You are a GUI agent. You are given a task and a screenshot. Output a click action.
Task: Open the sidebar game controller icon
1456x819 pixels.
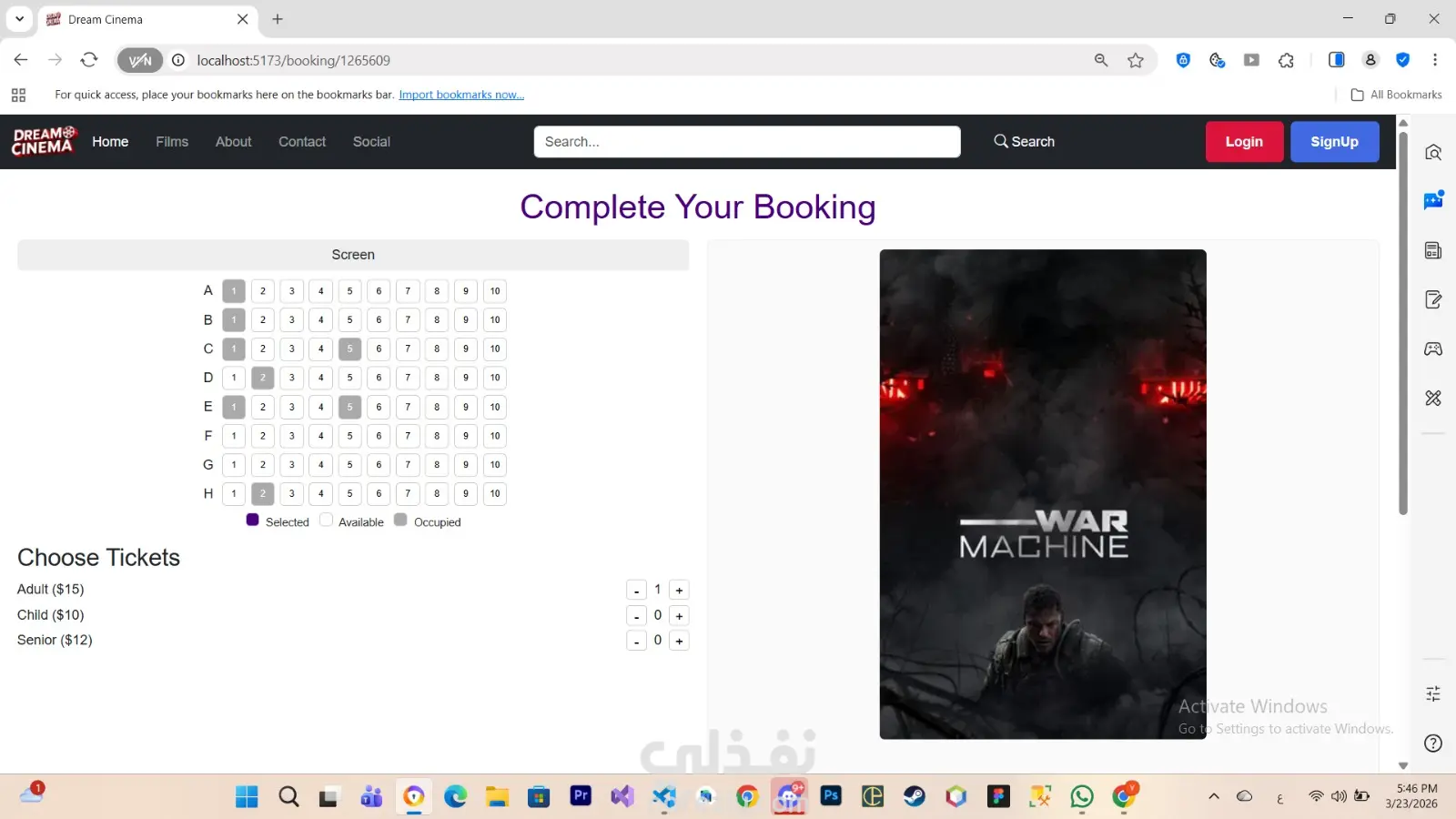pos(1433,349)
